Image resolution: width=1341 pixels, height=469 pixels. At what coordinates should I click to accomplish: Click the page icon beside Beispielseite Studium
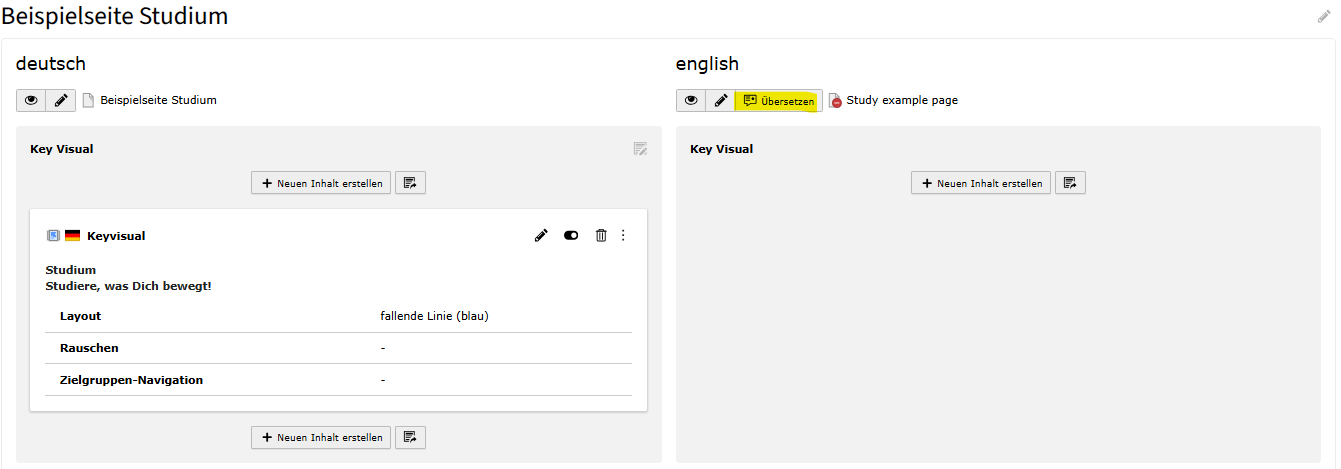(88, 100)
